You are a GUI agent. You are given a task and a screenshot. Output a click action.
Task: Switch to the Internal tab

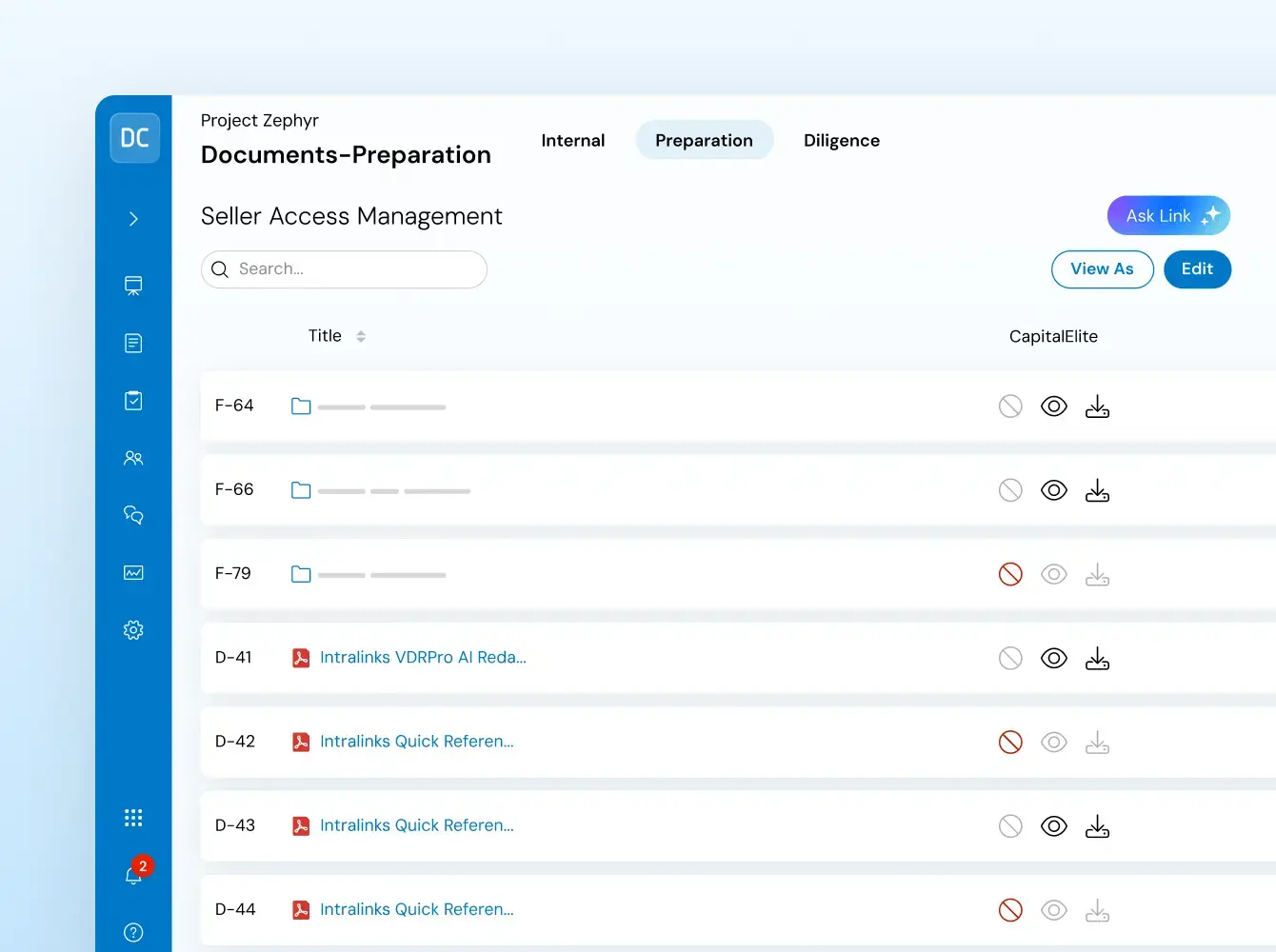pyautogui.click(x=572, y=141)
